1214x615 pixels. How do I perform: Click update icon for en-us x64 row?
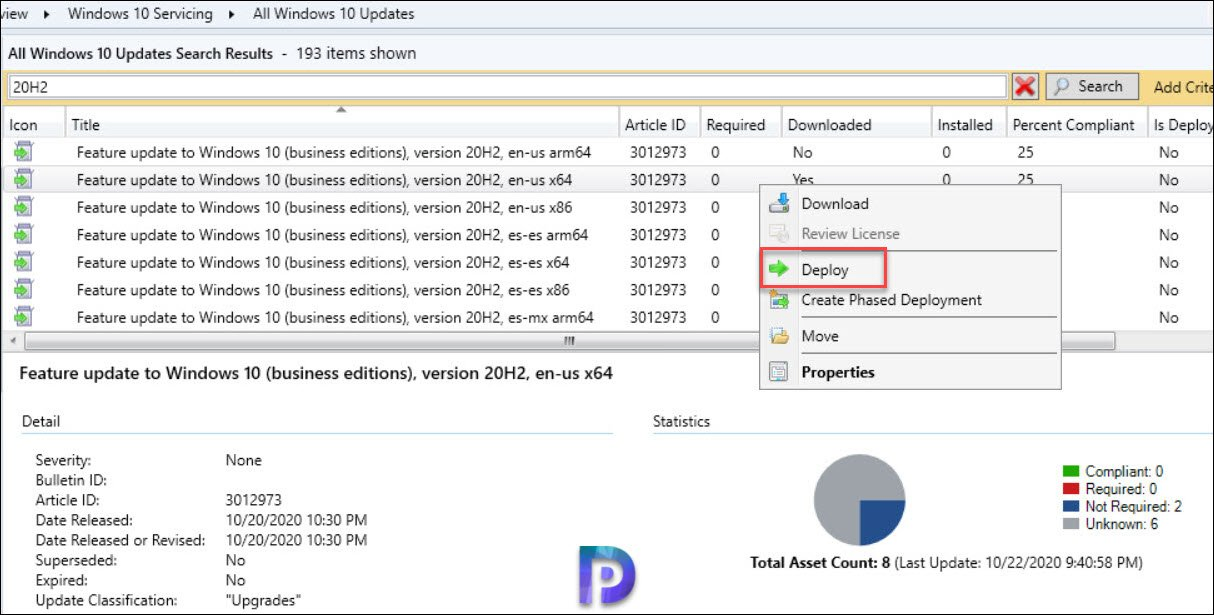[x=23, y=180]
